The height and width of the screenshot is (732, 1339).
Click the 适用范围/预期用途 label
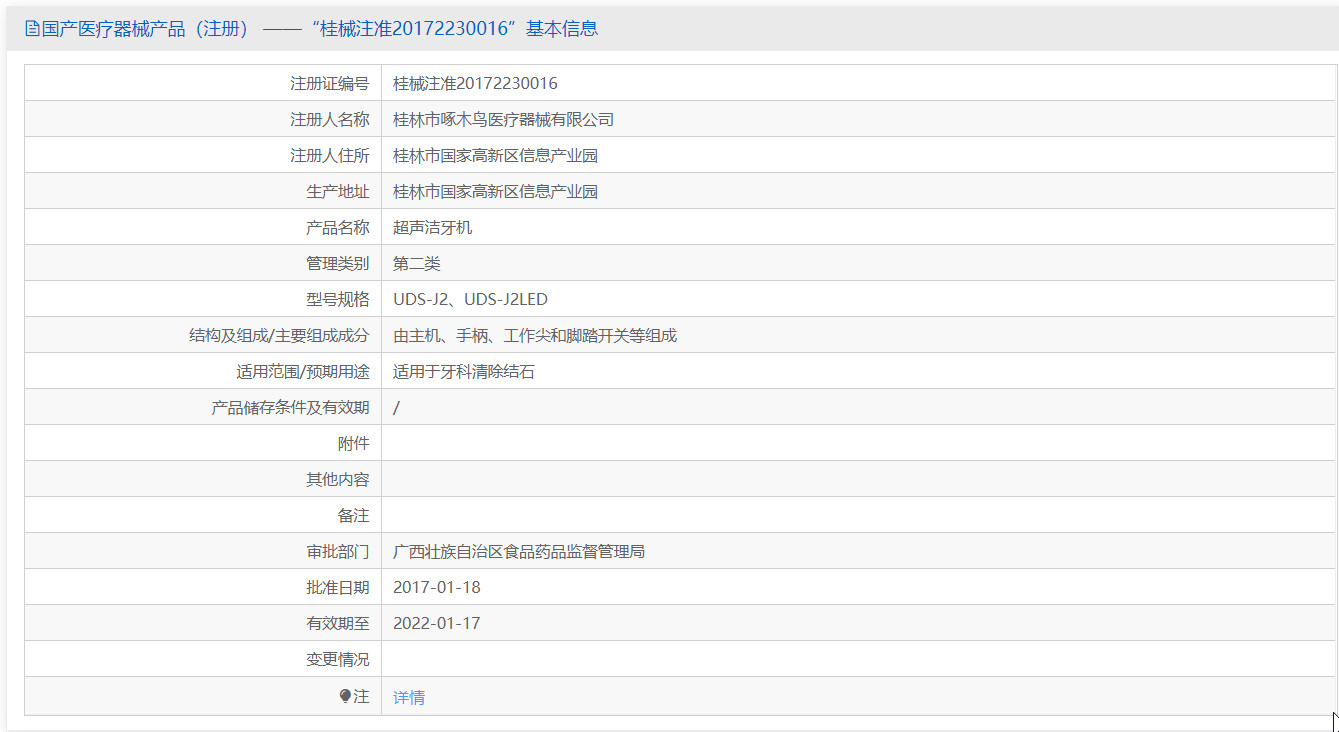[302, 371]
